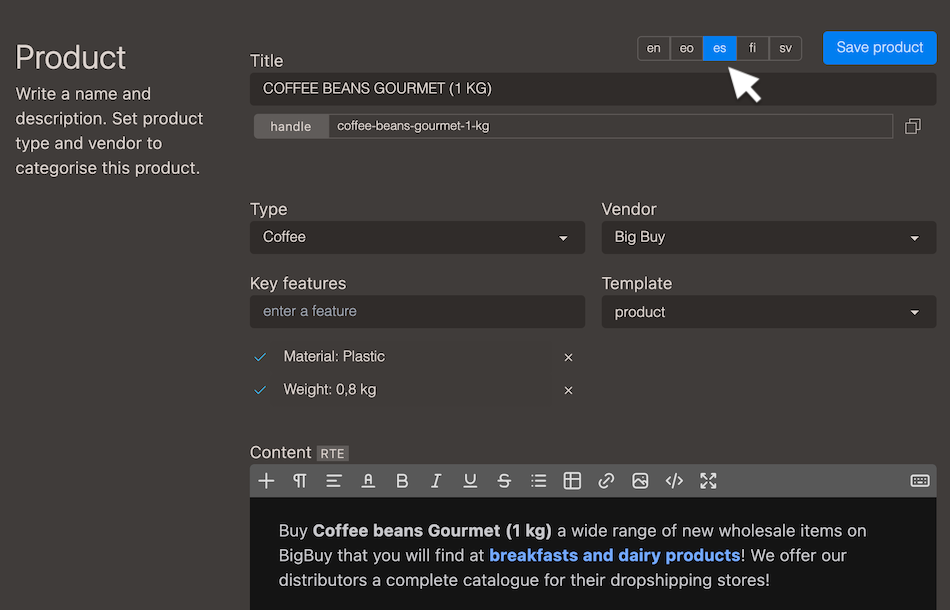Toggle underline in the content toolbar
950x610 pixels.
[470, 481]
